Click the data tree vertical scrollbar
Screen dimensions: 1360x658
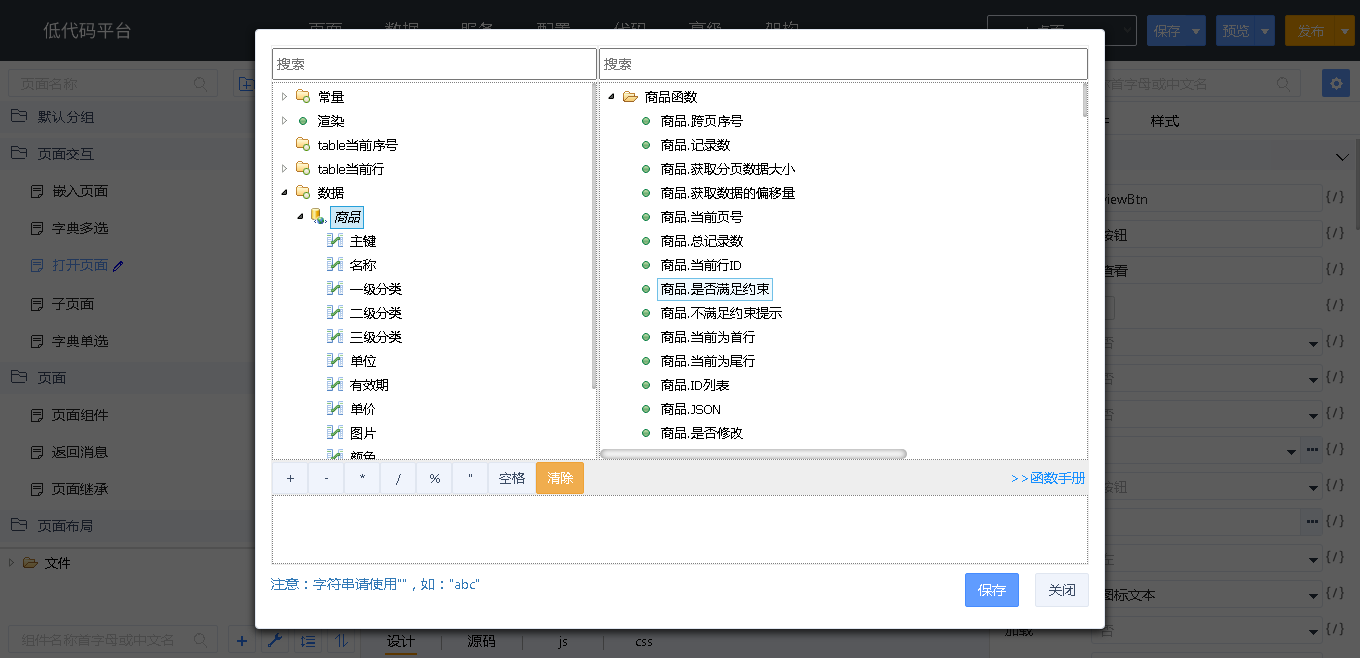tap(595, 236)
